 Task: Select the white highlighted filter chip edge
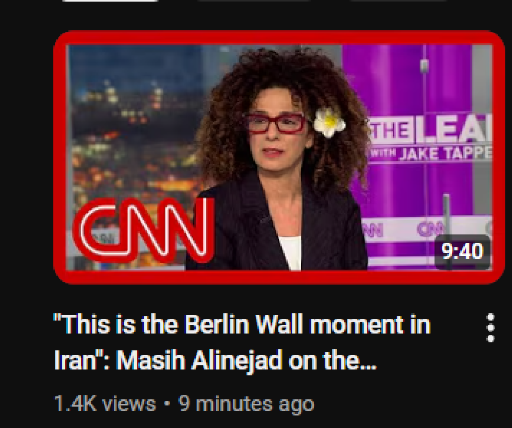click(x=110, y=1)
